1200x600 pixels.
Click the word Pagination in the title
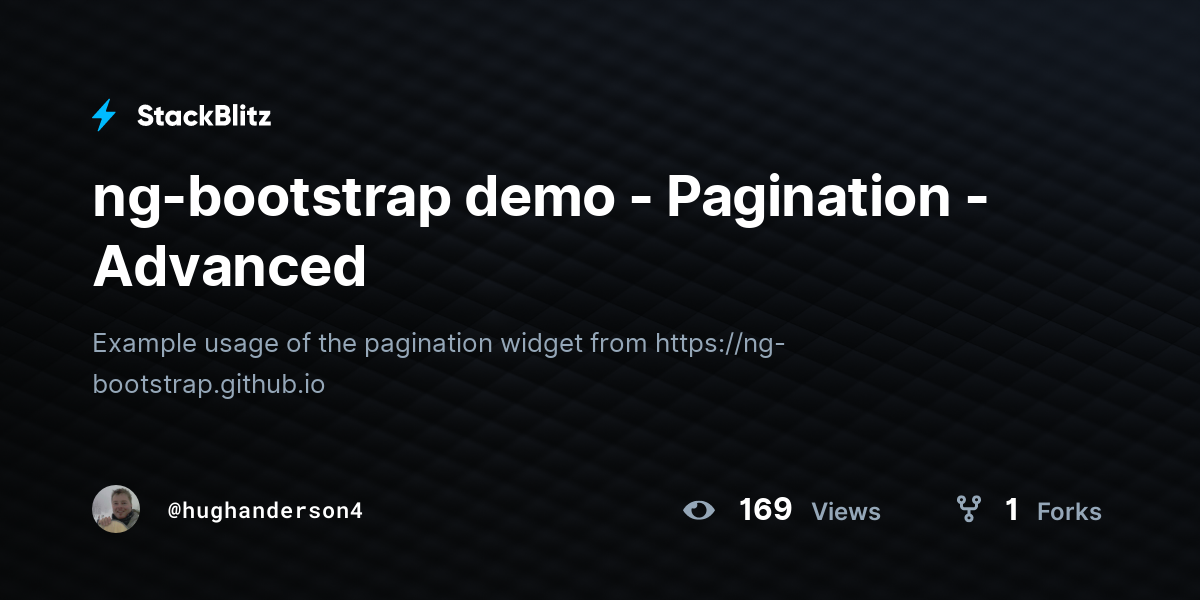coord(808,199)
